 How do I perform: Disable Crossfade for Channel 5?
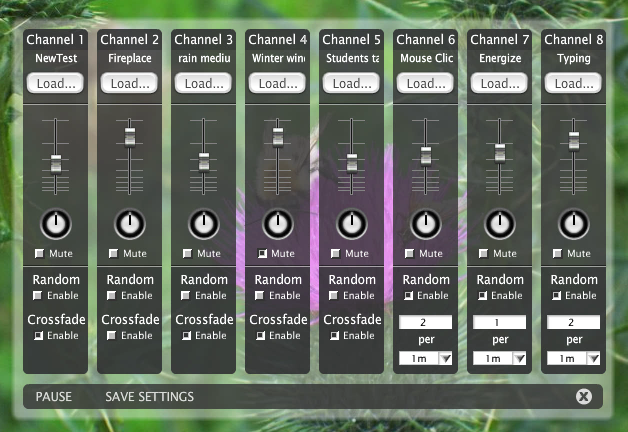(x=334, y=336)
